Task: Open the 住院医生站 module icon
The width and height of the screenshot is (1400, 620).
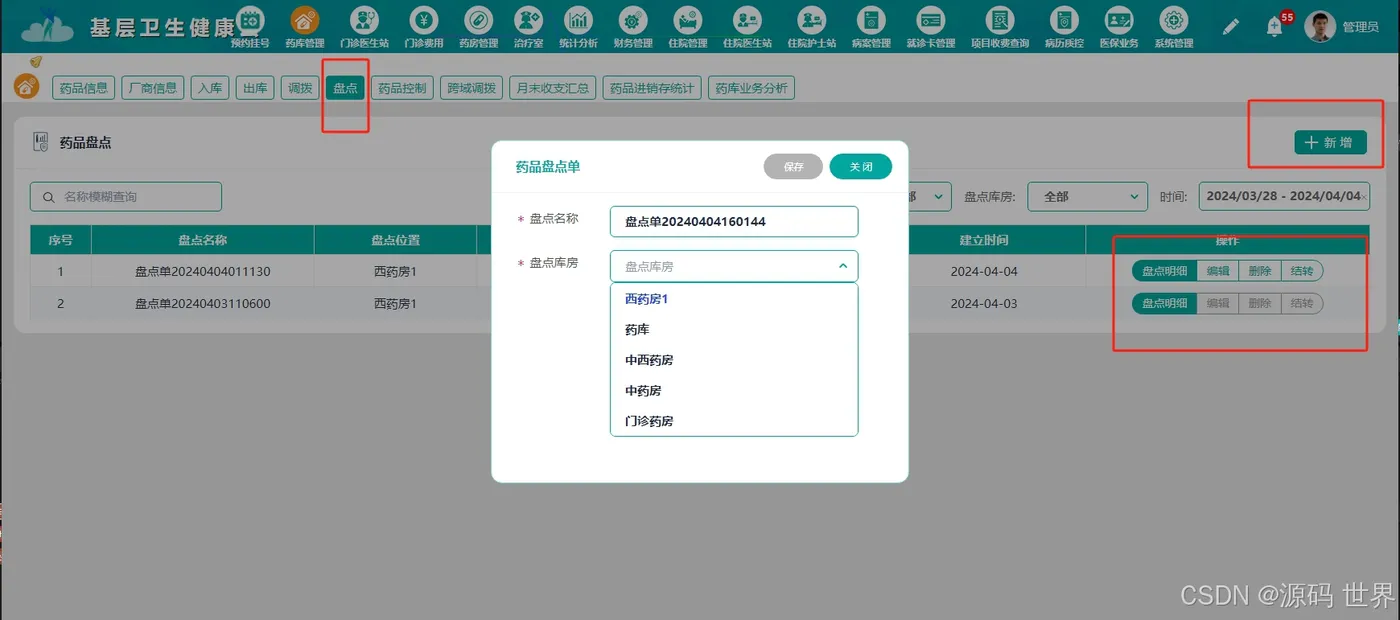Action: (x=747, y=20)
